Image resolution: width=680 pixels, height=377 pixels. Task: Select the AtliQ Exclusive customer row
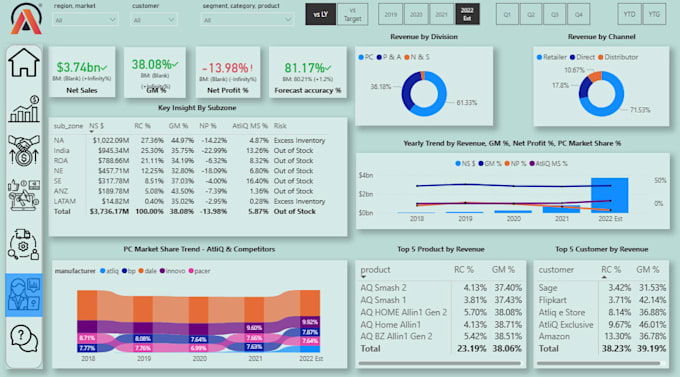[602, 325]
